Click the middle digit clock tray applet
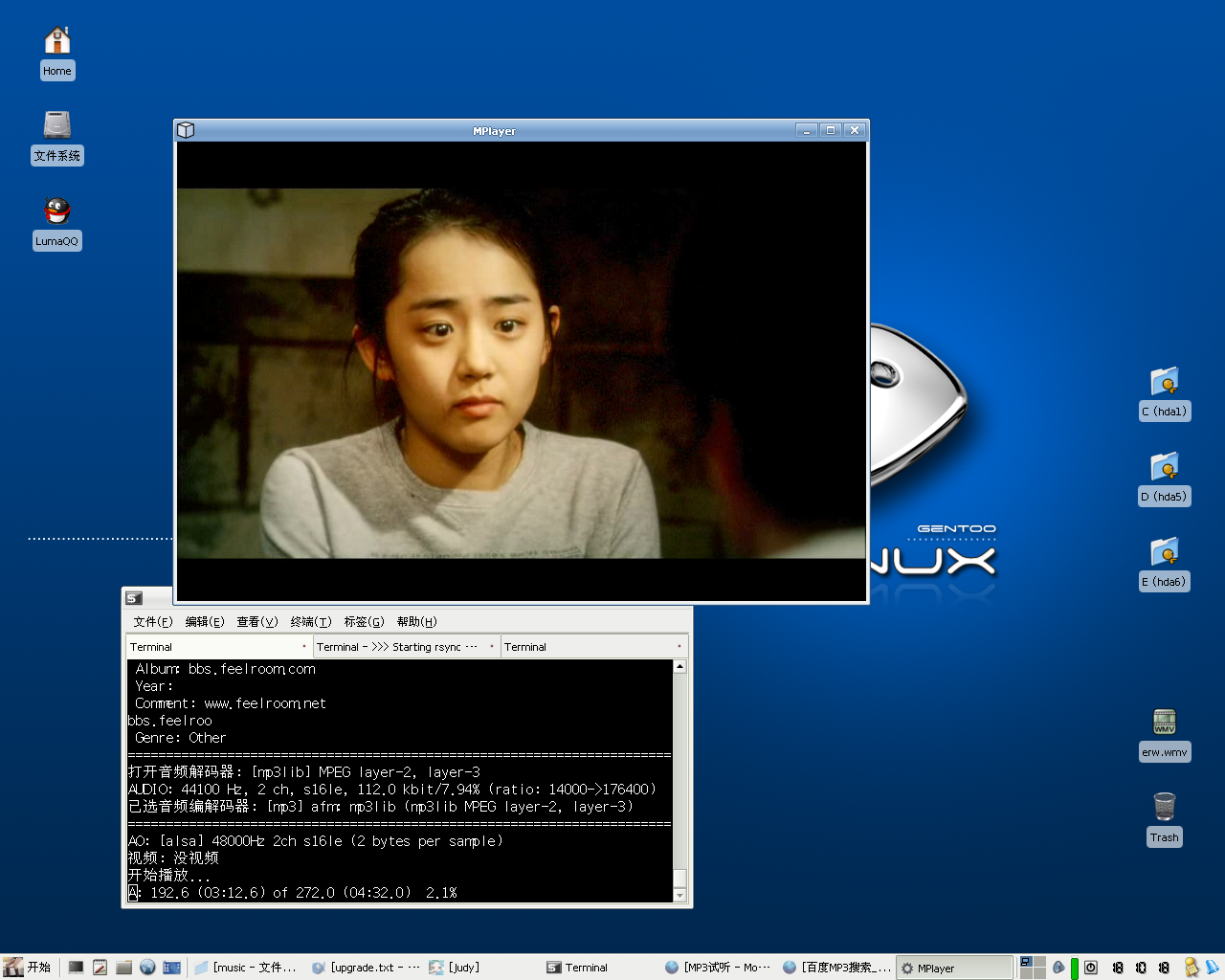1225x980 pixels. click(x=1141, y=968)
